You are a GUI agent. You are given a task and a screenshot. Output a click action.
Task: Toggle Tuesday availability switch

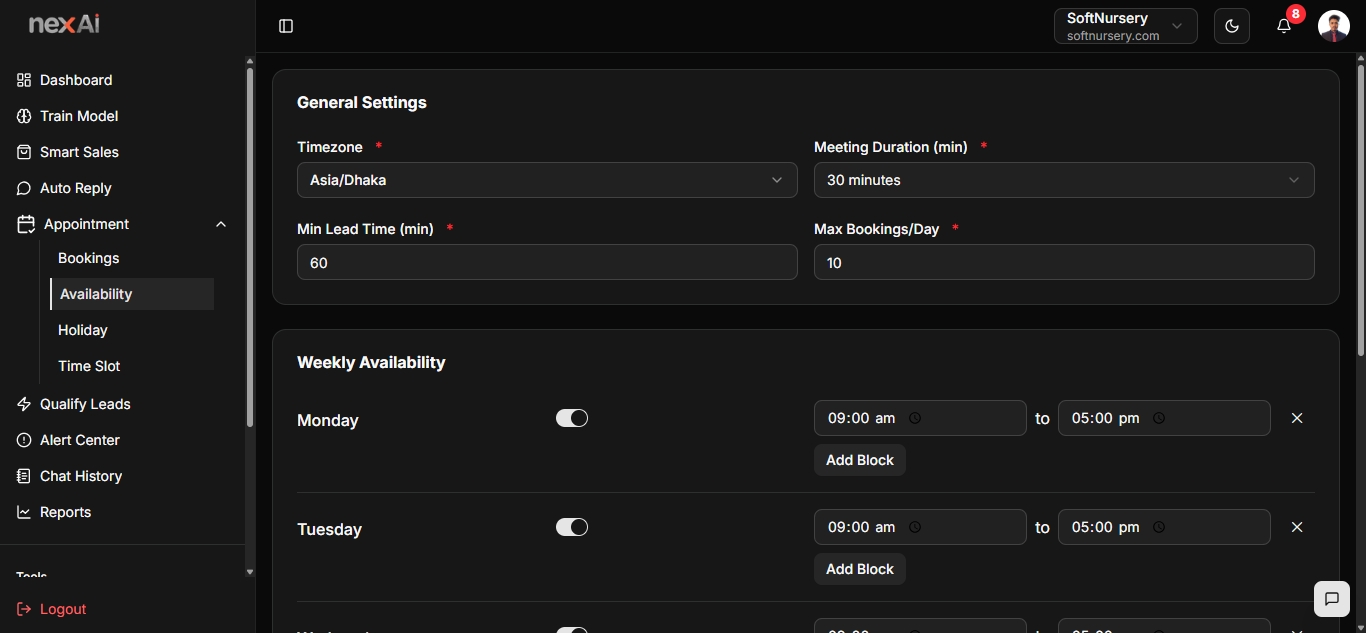[572, 527]
